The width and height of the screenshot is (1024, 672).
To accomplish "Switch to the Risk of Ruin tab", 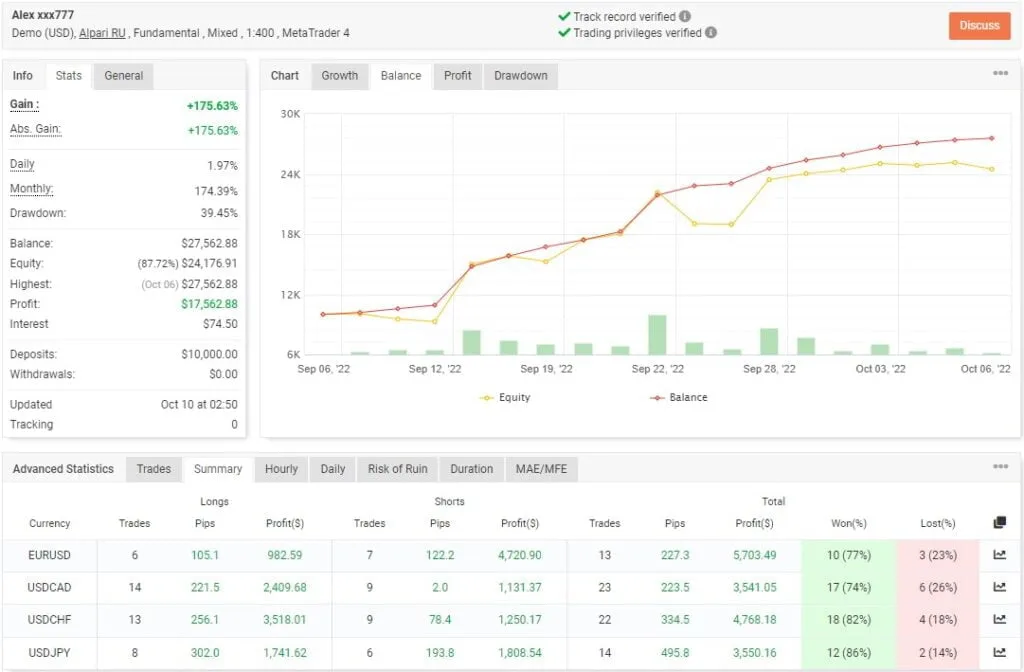I will click(x=397, y=469).
